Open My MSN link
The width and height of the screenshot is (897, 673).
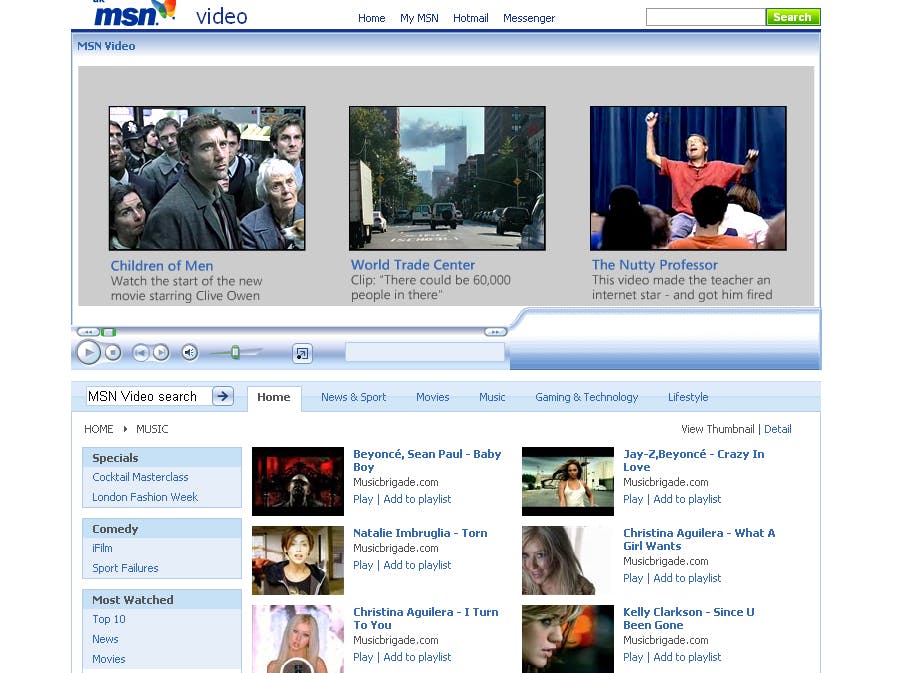pos(419,18)
